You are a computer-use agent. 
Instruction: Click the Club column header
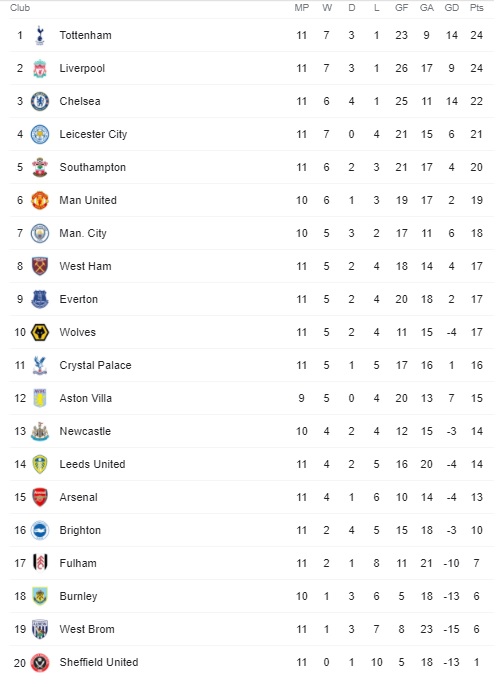coord(20,8)
